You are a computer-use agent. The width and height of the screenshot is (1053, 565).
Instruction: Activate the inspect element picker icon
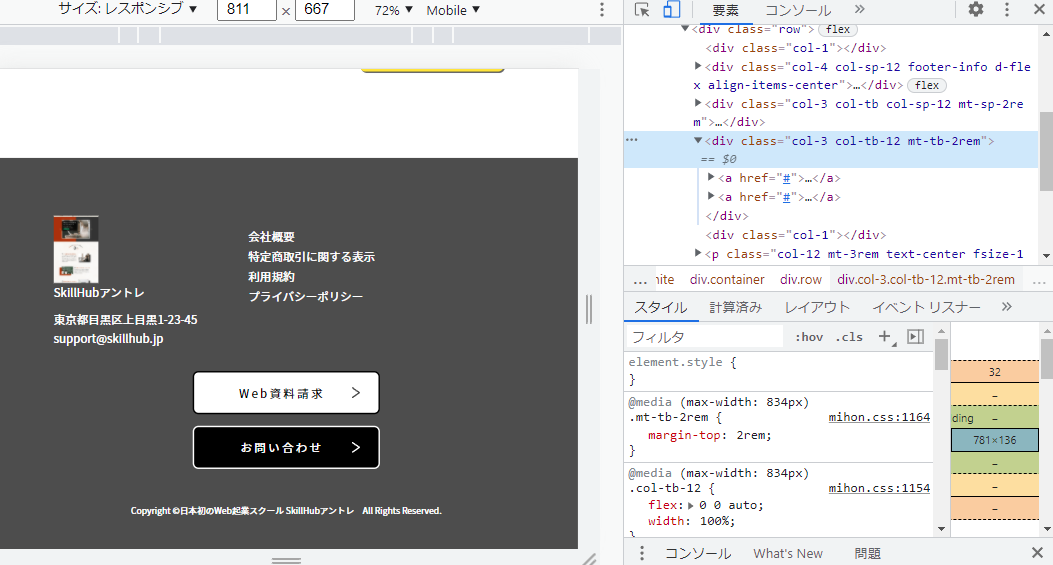click(x=642, y=9)
